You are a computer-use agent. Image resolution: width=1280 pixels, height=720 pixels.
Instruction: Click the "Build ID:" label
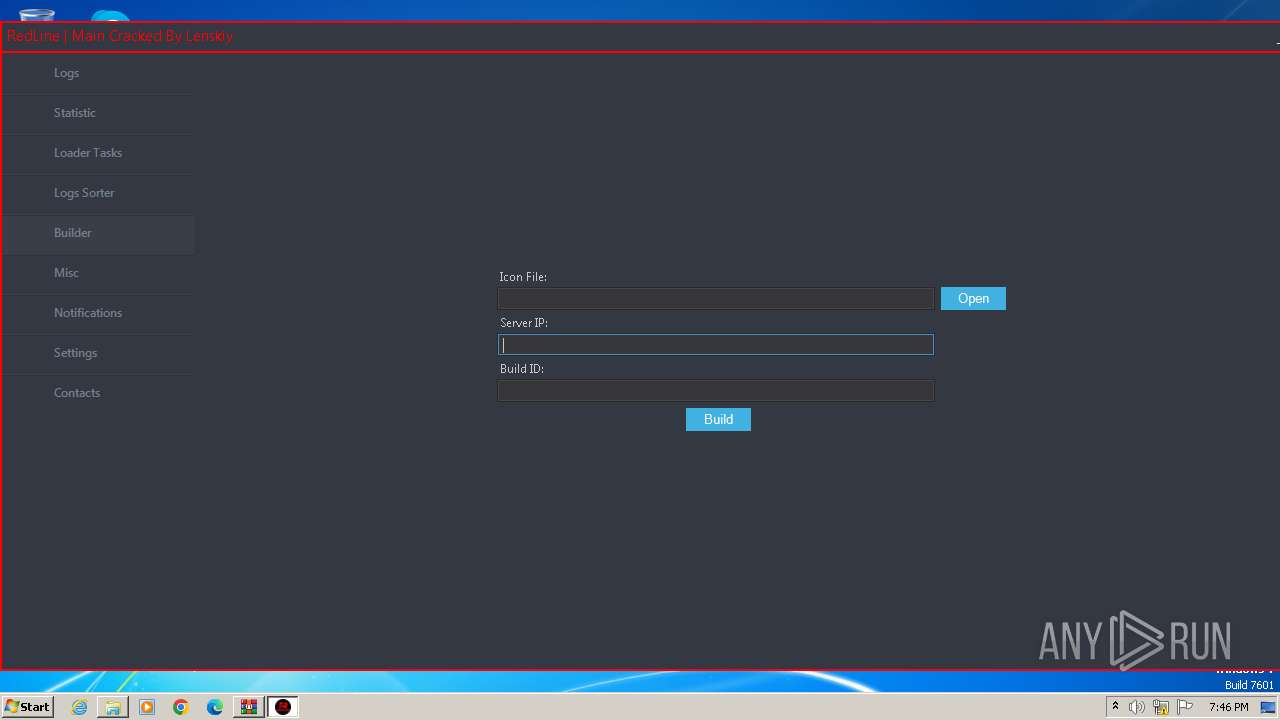(x=522, y=369)
